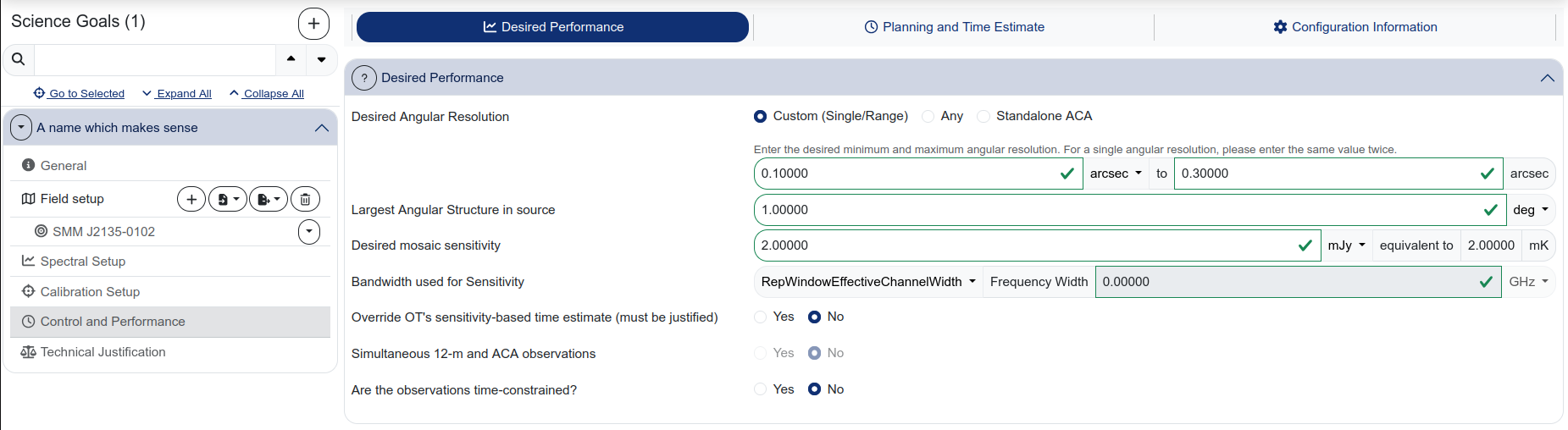The image size is (1568, 430).
Task: Click the search magnifier icon
Action: [x=18, y=59]
